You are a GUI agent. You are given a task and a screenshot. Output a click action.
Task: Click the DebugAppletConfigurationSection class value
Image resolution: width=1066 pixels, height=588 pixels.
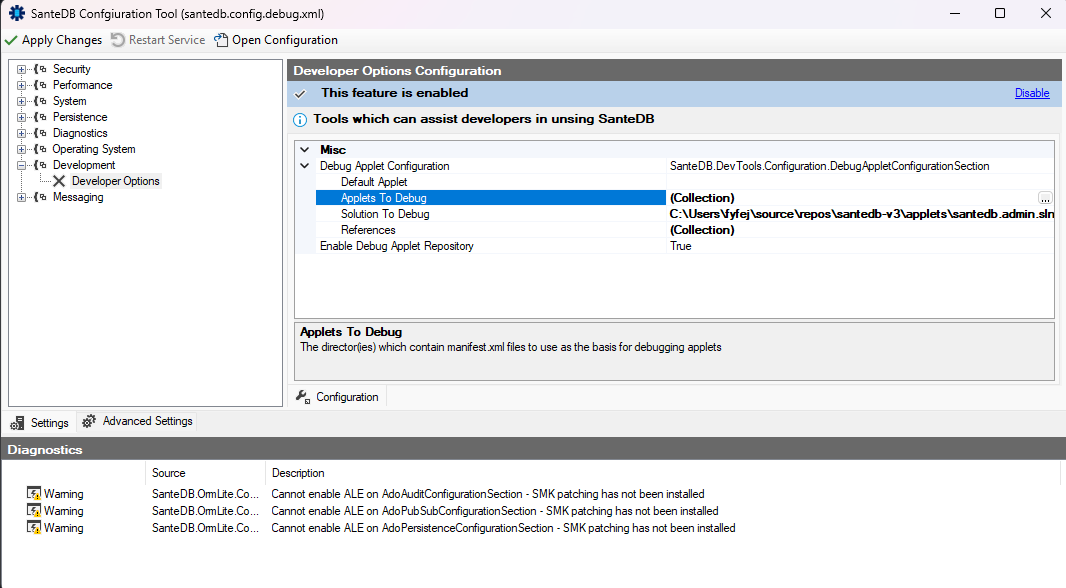coord(829,166)
